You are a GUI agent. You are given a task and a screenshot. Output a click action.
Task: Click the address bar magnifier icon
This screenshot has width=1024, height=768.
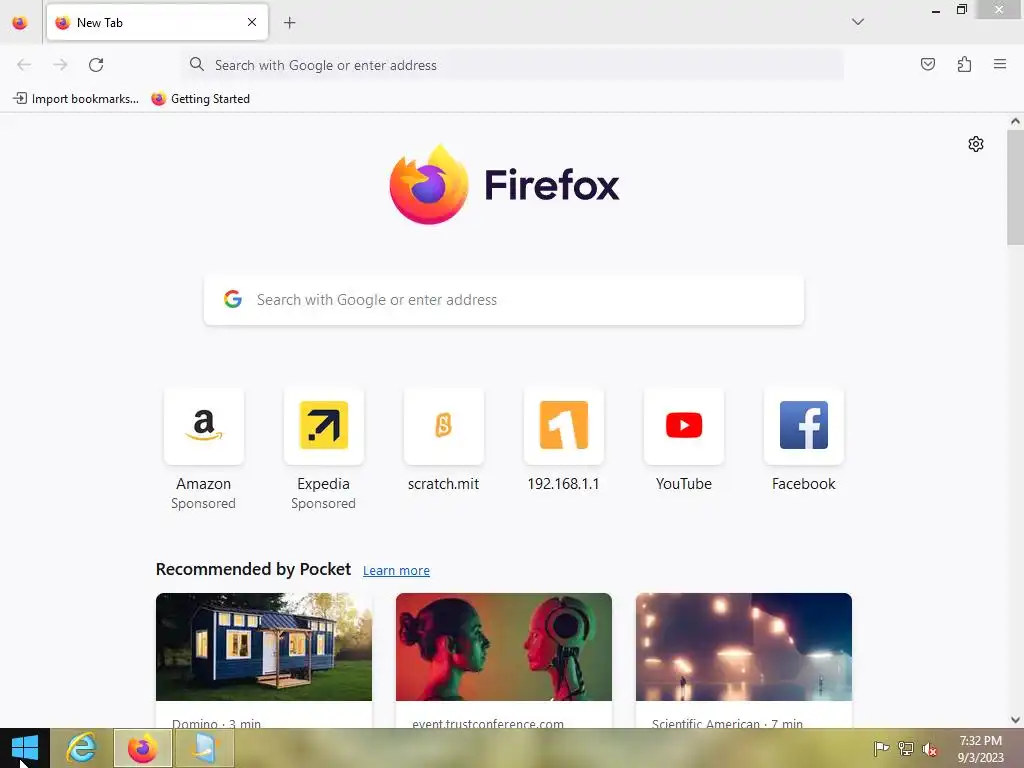(197, 64)
